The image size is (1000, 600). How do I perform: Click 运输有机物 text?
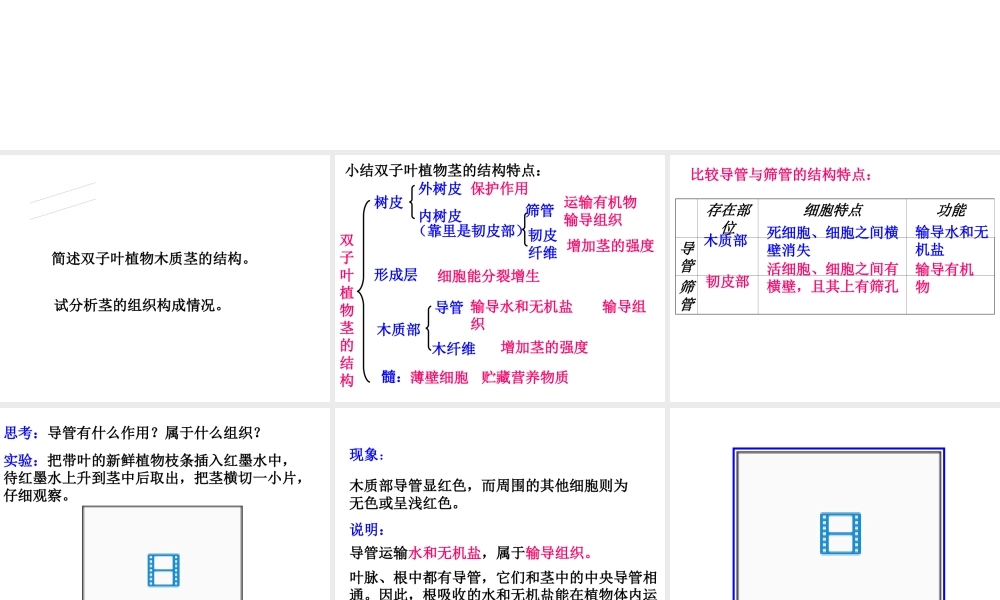tap(600, 202)
